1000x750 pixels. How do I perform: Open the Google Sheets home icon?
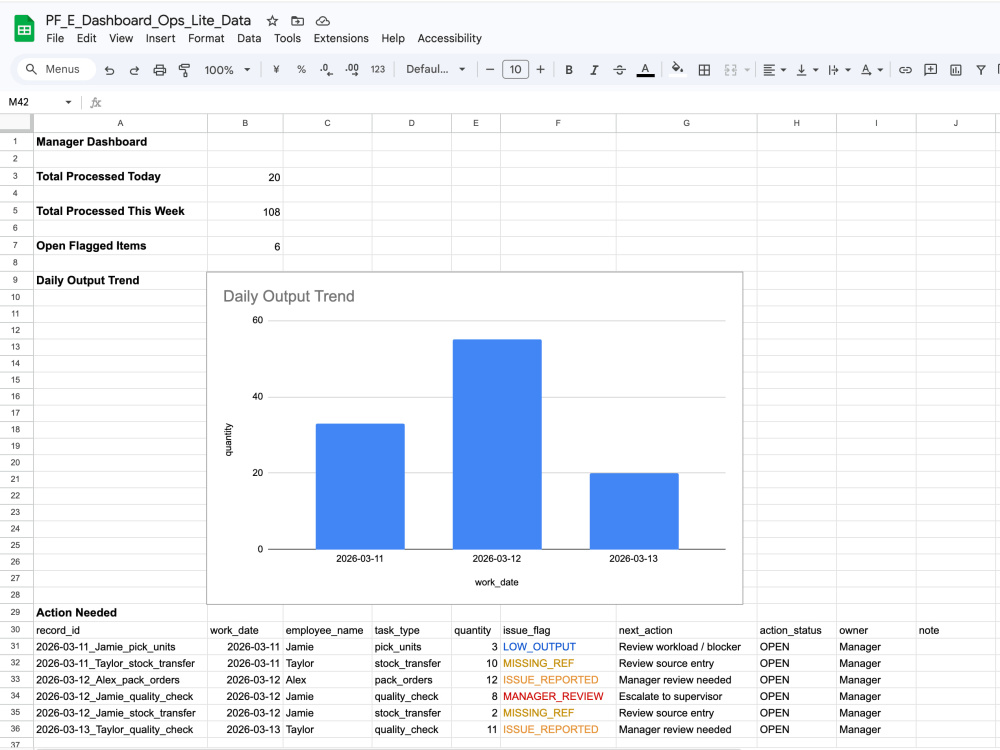(24, 29)
